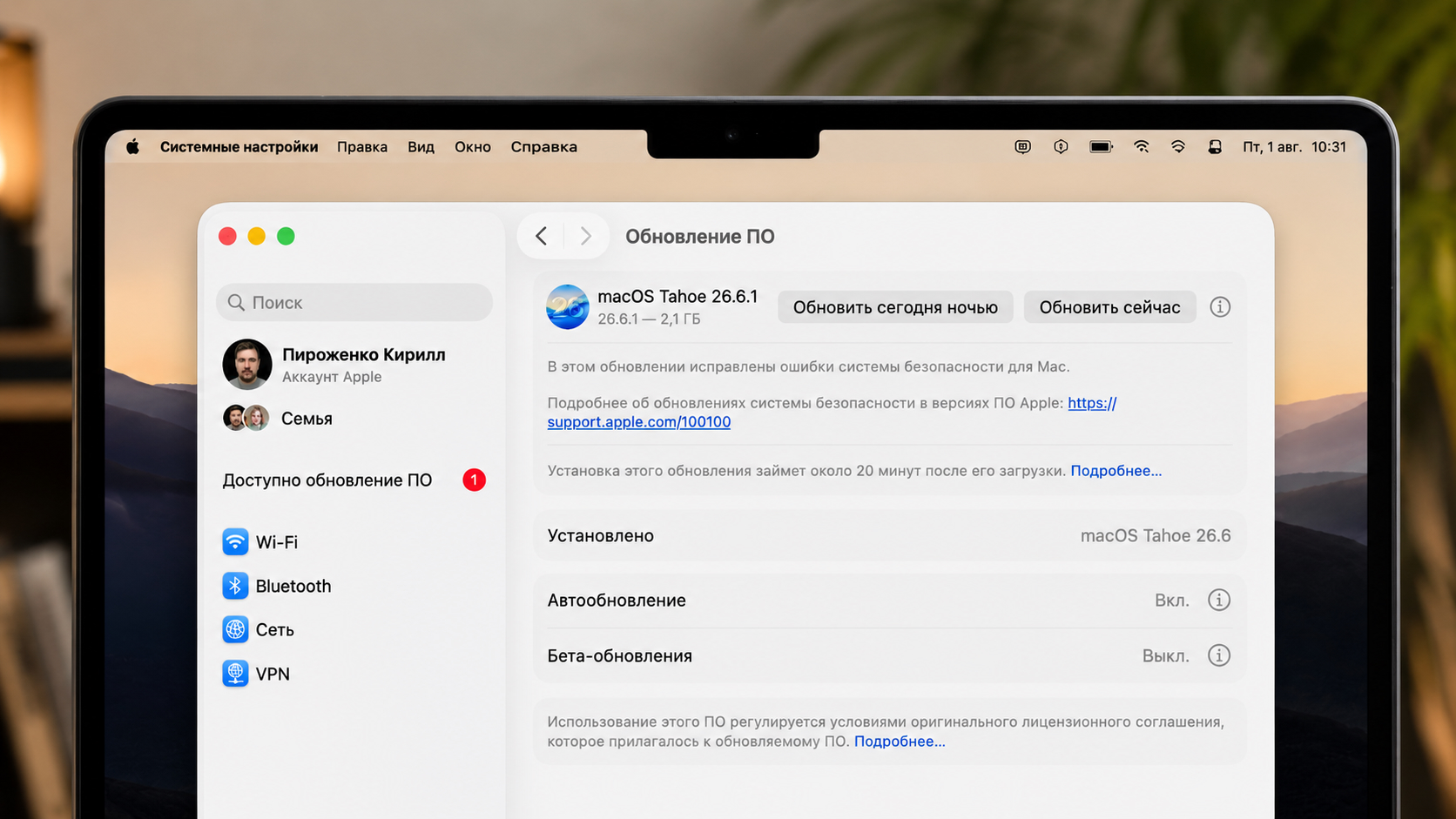Open the date and time Пт, 1 авг. 10:31
Screen dimensions: 1456x819
1294,147
